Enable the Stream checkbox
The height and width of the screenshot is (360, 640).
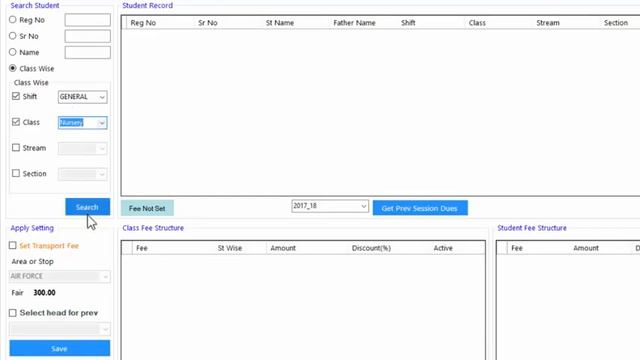pyautogui.click(x=16, y=148)
